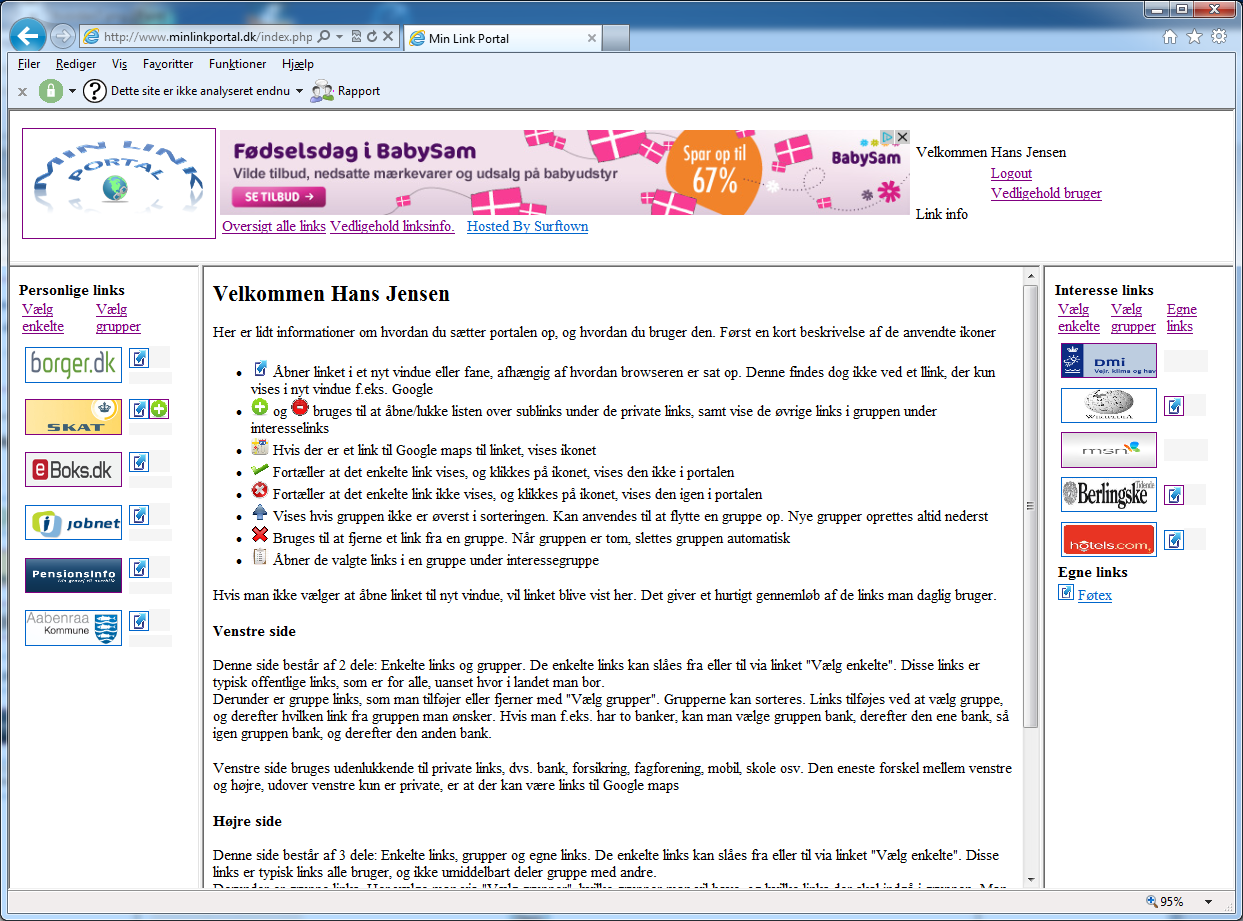This screenshot has height=921, width=1243.
Task: Click the SE TILBUD button in the ad
Action: coord(280,197)
